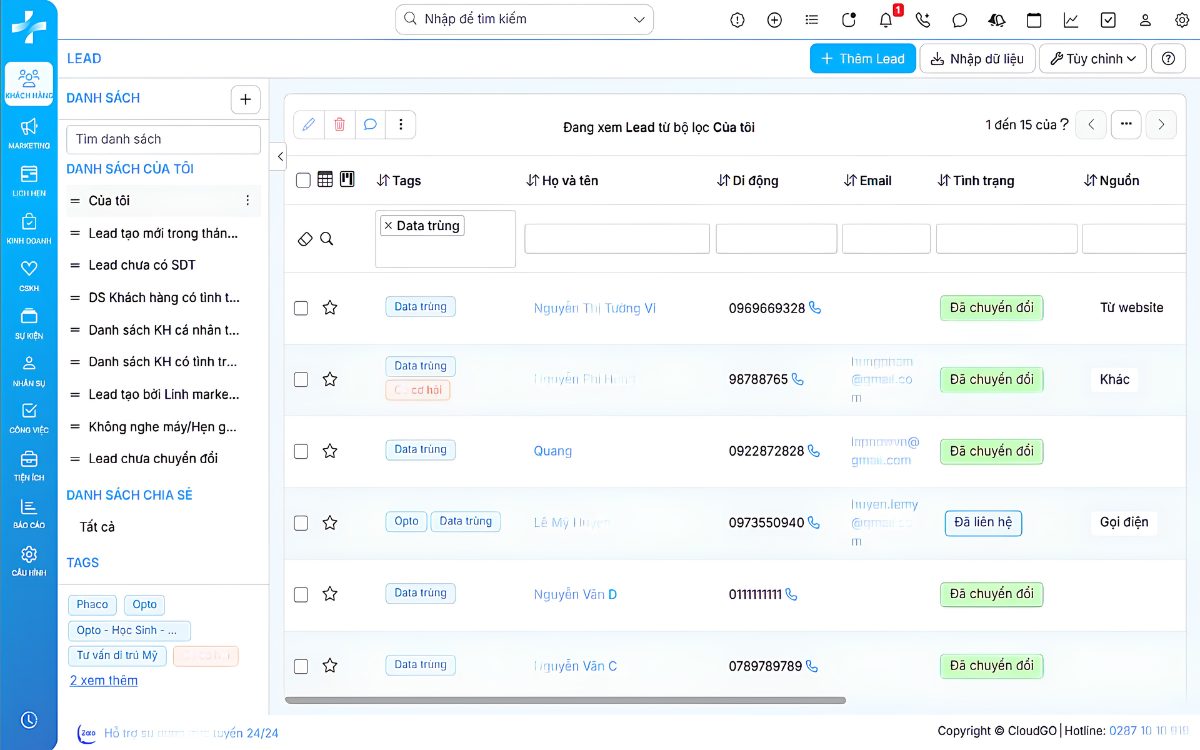This screenshot has height=750, width=1200.
Task: Open 'Lead chưa chuyển đổi' list
Action: tap(153, 458)
